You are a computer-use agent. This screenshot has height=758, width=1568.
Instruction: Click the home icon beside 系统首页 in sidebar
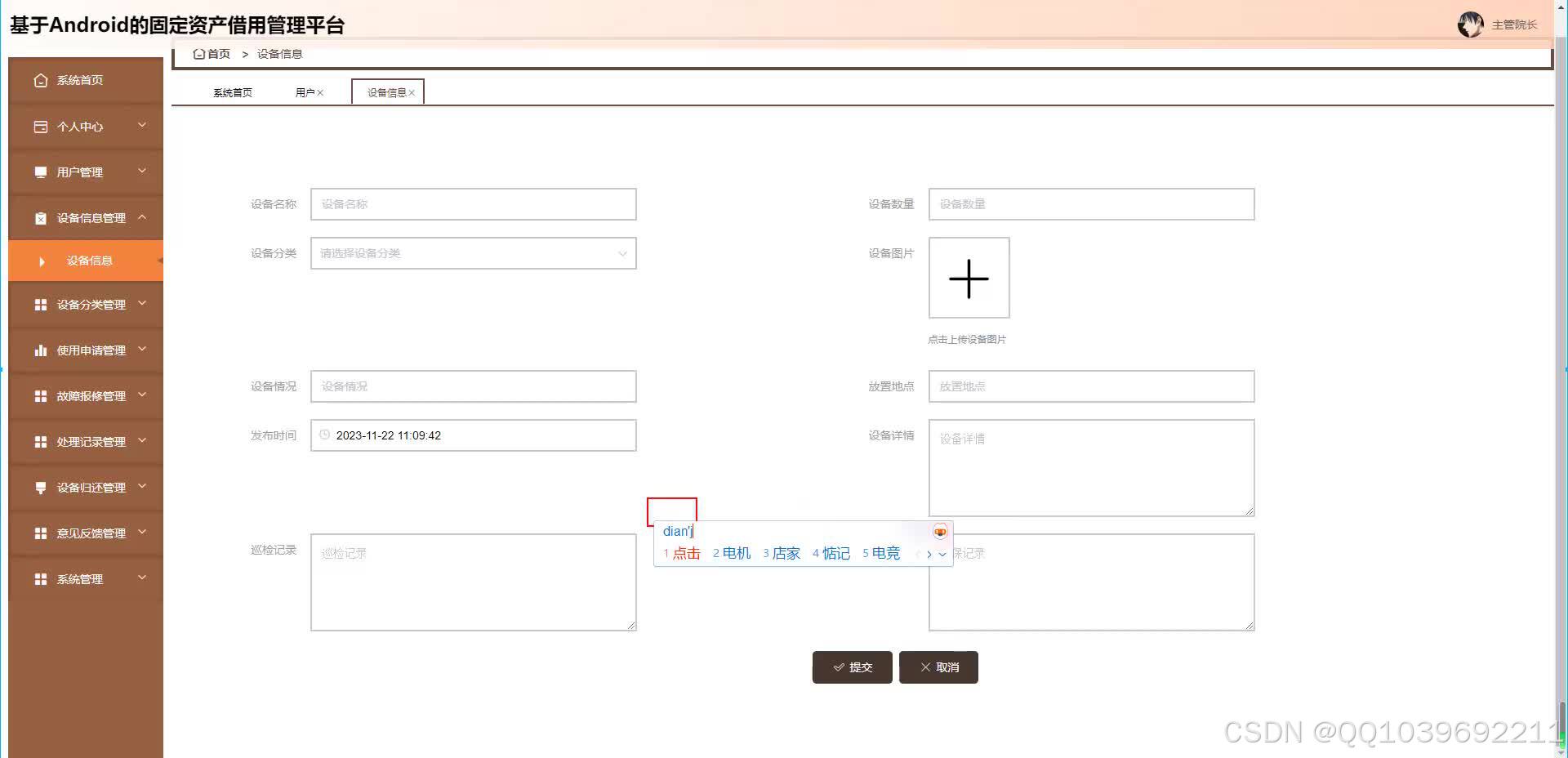coord(40,80)
